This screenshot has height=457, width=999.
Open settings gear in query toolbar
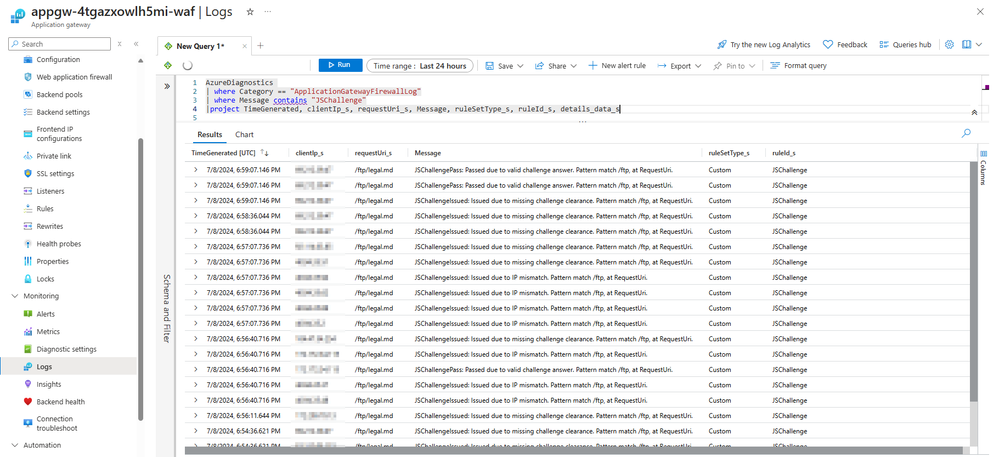tap(949, 45)
